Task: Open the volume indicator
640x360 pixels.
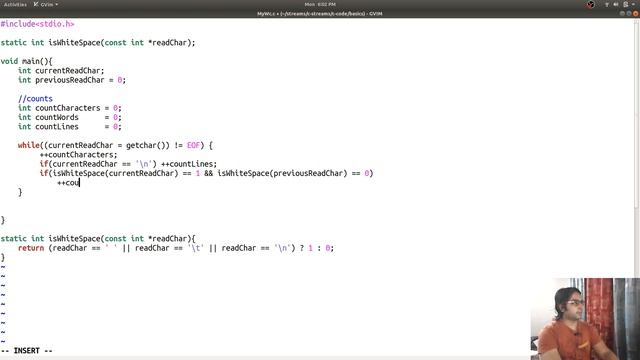Action: (x=616, y=4)
